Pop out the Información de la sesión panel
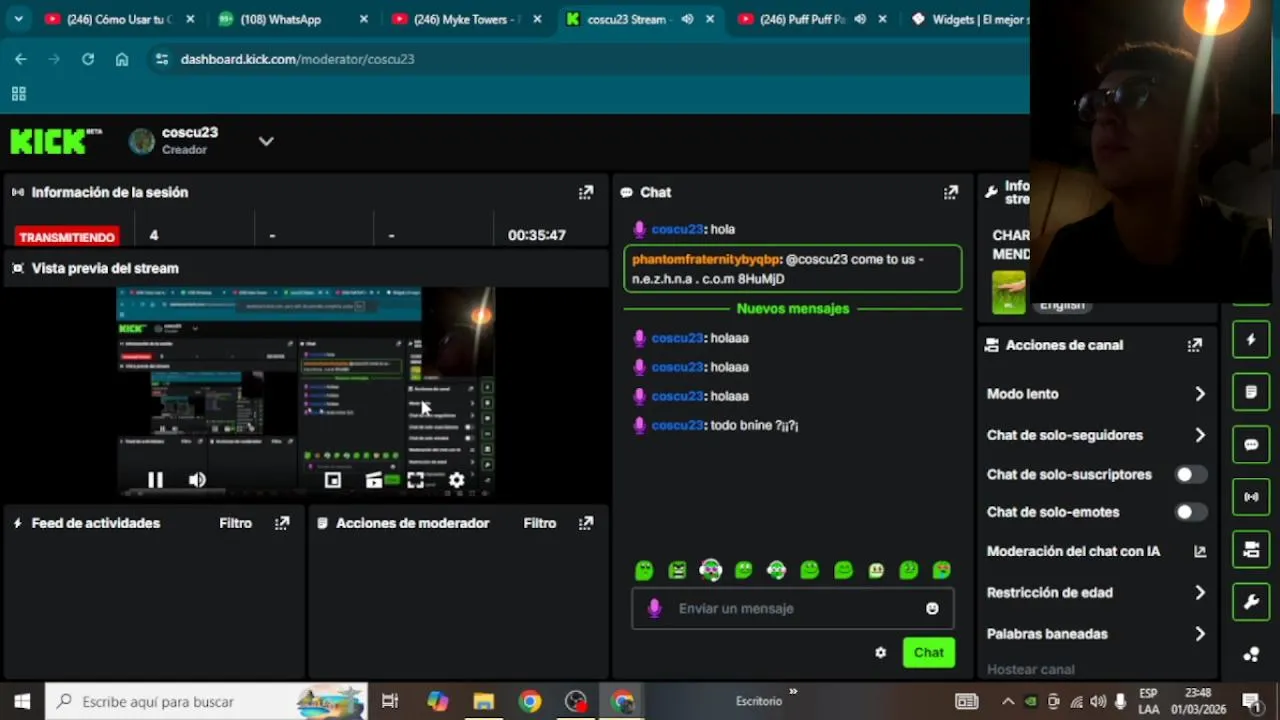 click(586, 192)
